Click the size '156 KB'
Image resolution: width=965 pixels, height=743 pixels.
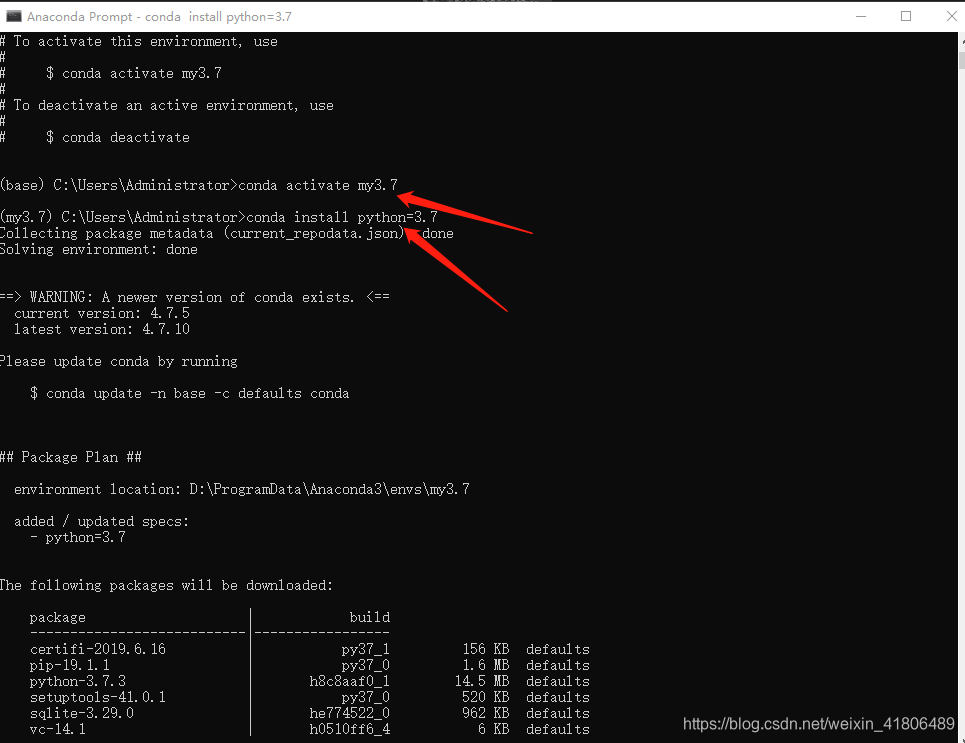(486, 649)
